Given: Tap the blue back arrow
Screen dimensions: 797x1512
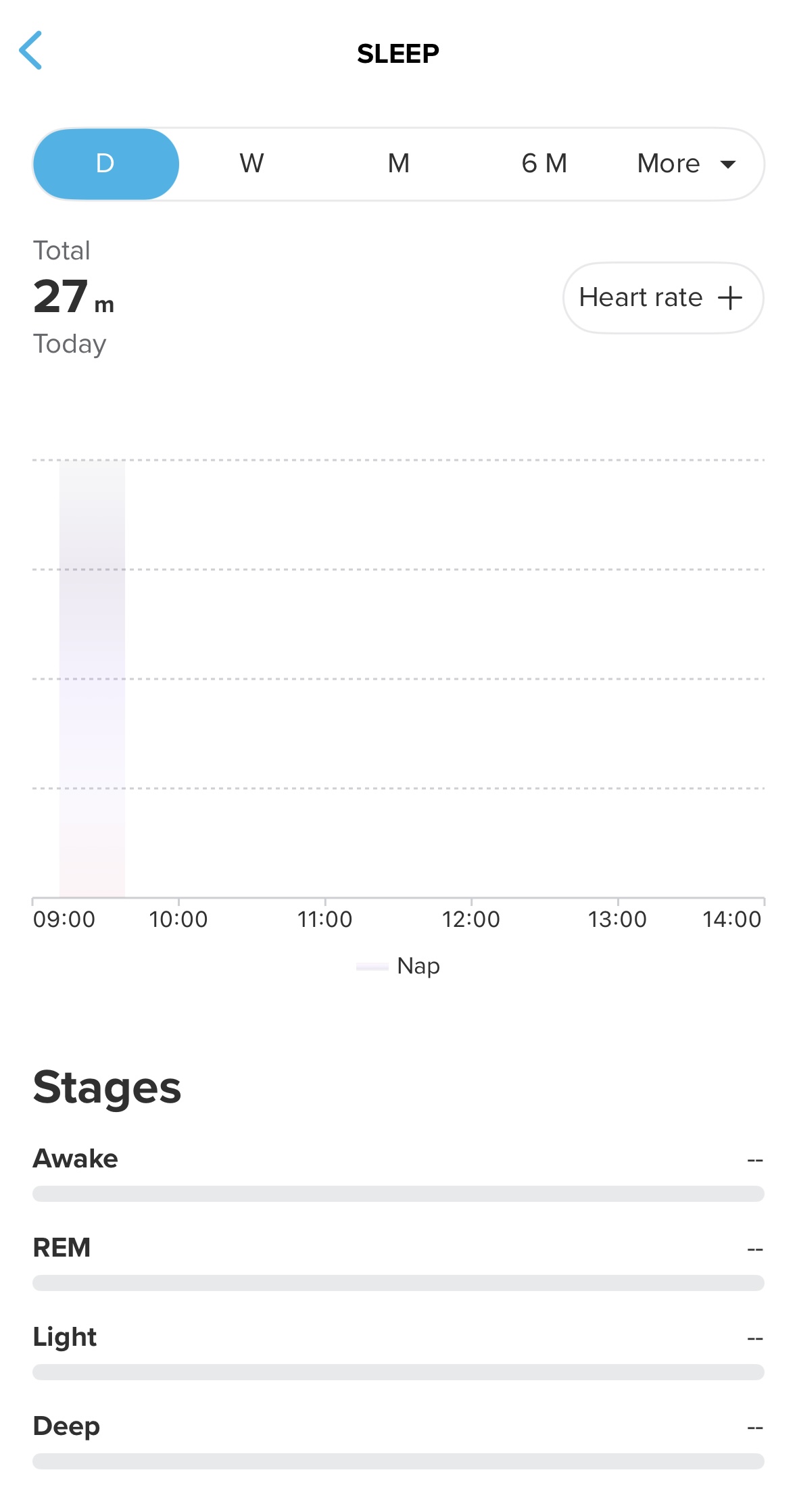Looking at the screenshot, I should click(x=31, y=51).
